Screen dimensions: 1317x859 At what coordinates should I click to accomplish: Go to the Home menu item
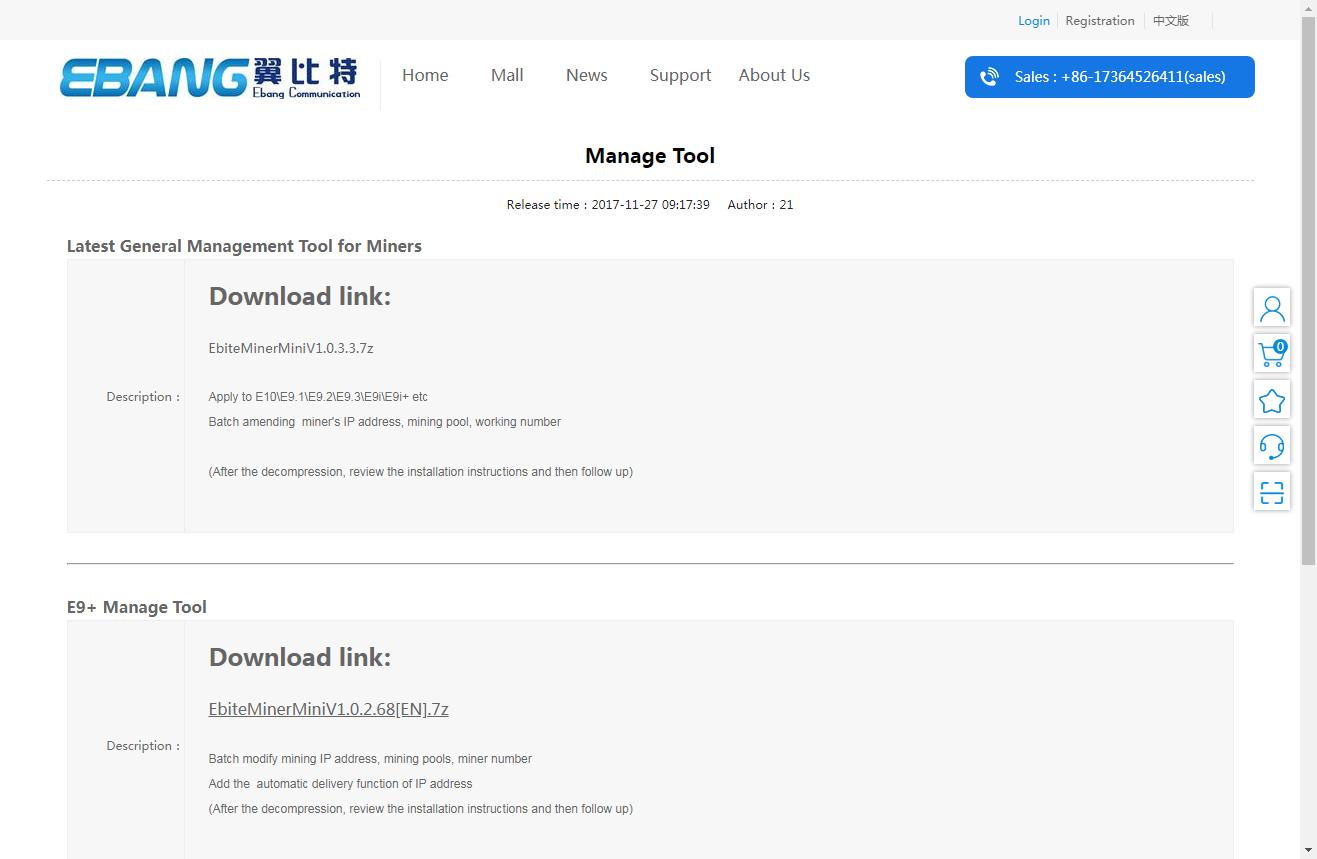click(x=425, y=75)
